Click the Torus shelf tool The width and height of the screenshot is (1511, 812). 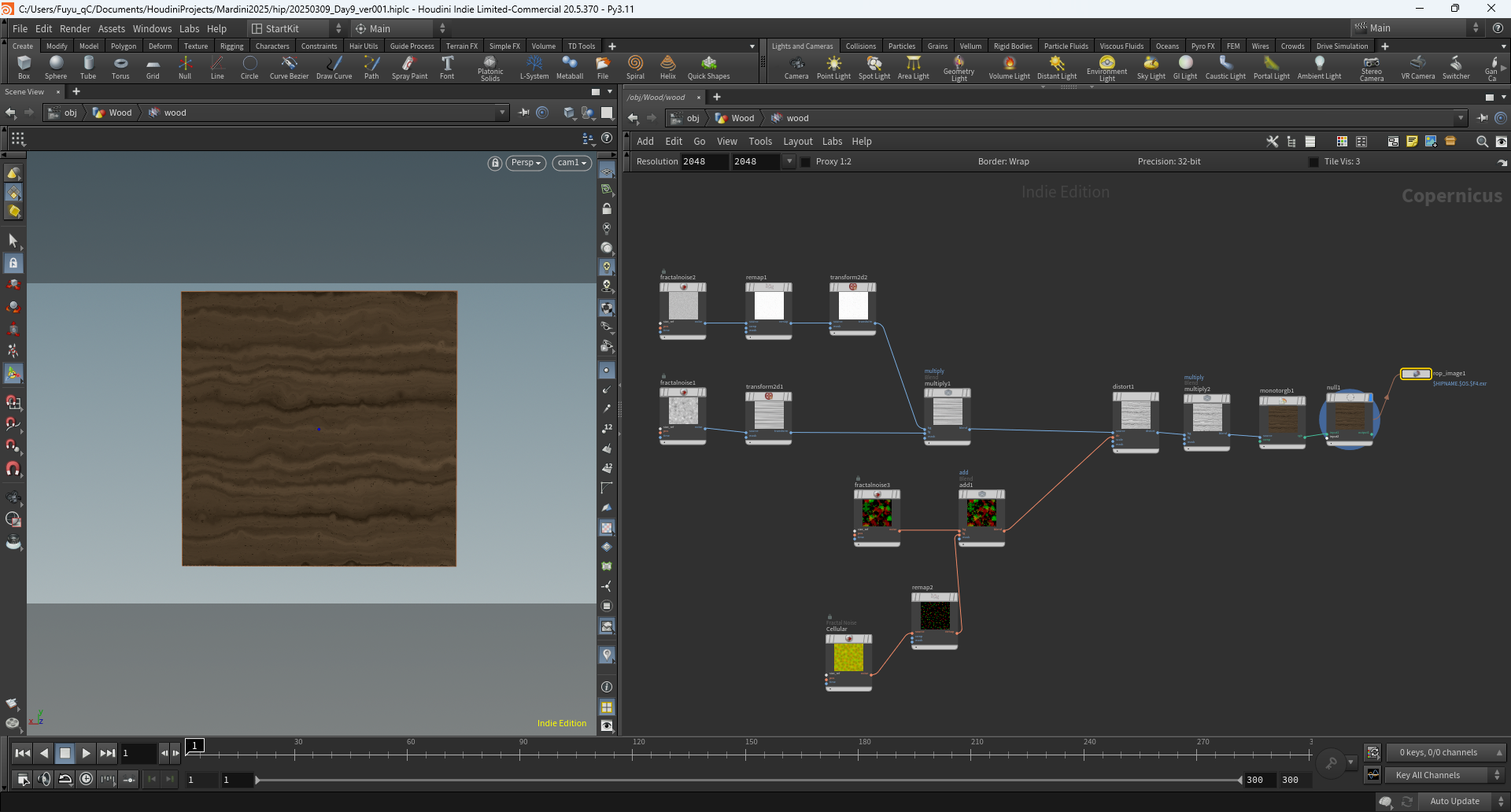click(x=120, y=67)
